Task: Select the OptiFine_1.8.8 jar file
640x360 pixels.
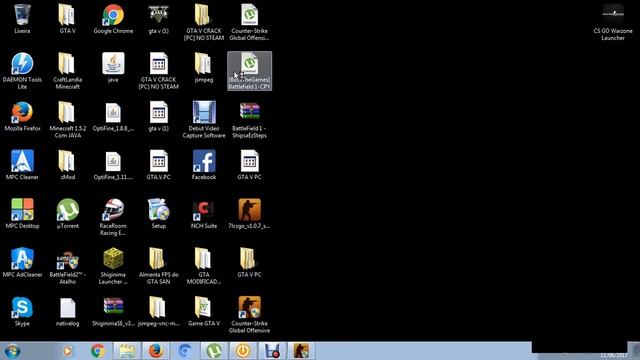Action: 113,116
